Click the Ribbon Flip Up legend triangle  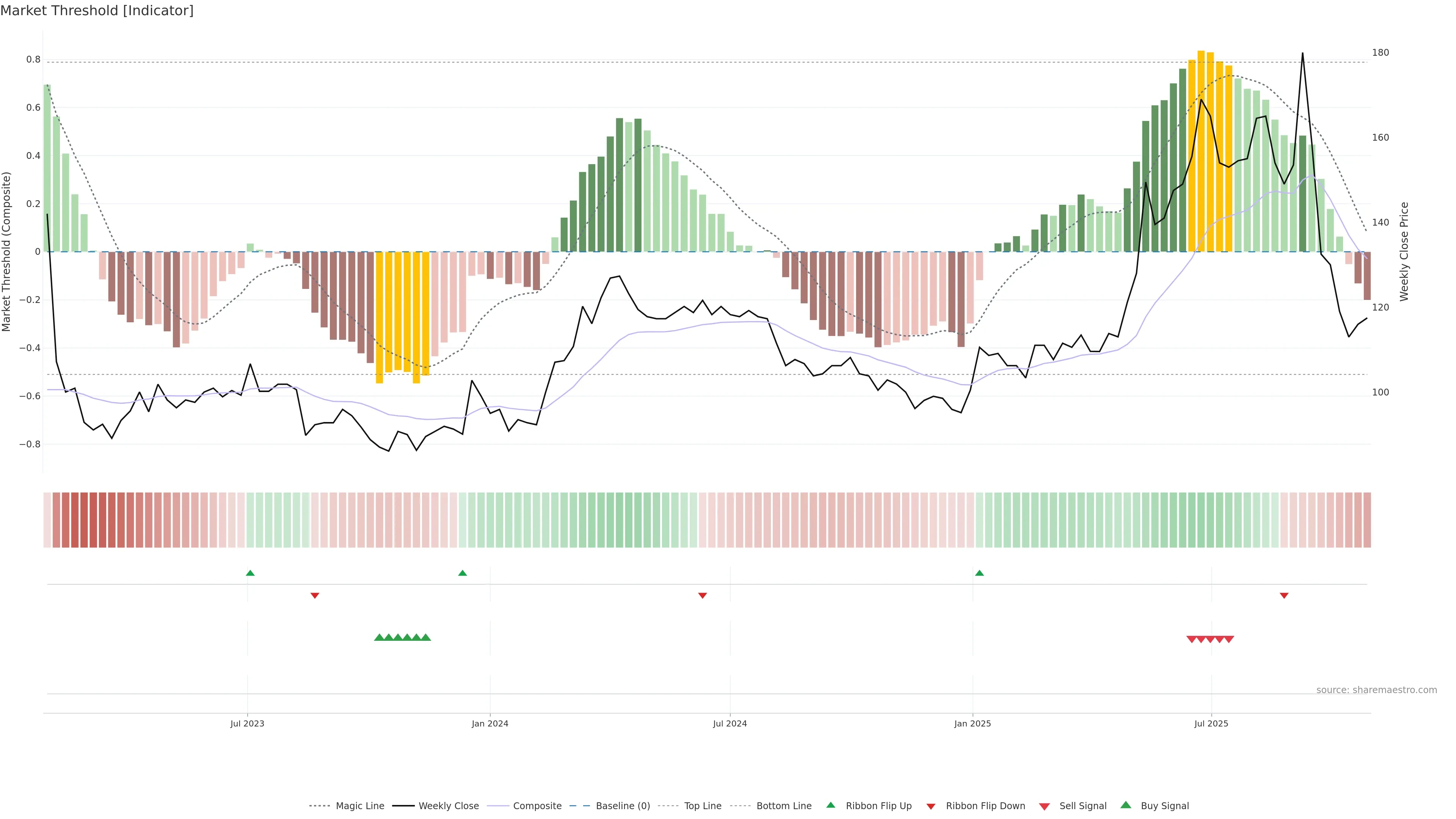click(x=830, y=805)
